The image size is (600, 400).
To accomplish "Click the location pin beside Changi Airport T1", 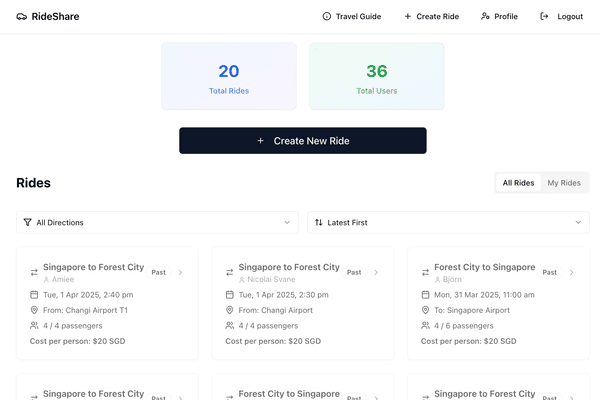I will pos(34,310).
